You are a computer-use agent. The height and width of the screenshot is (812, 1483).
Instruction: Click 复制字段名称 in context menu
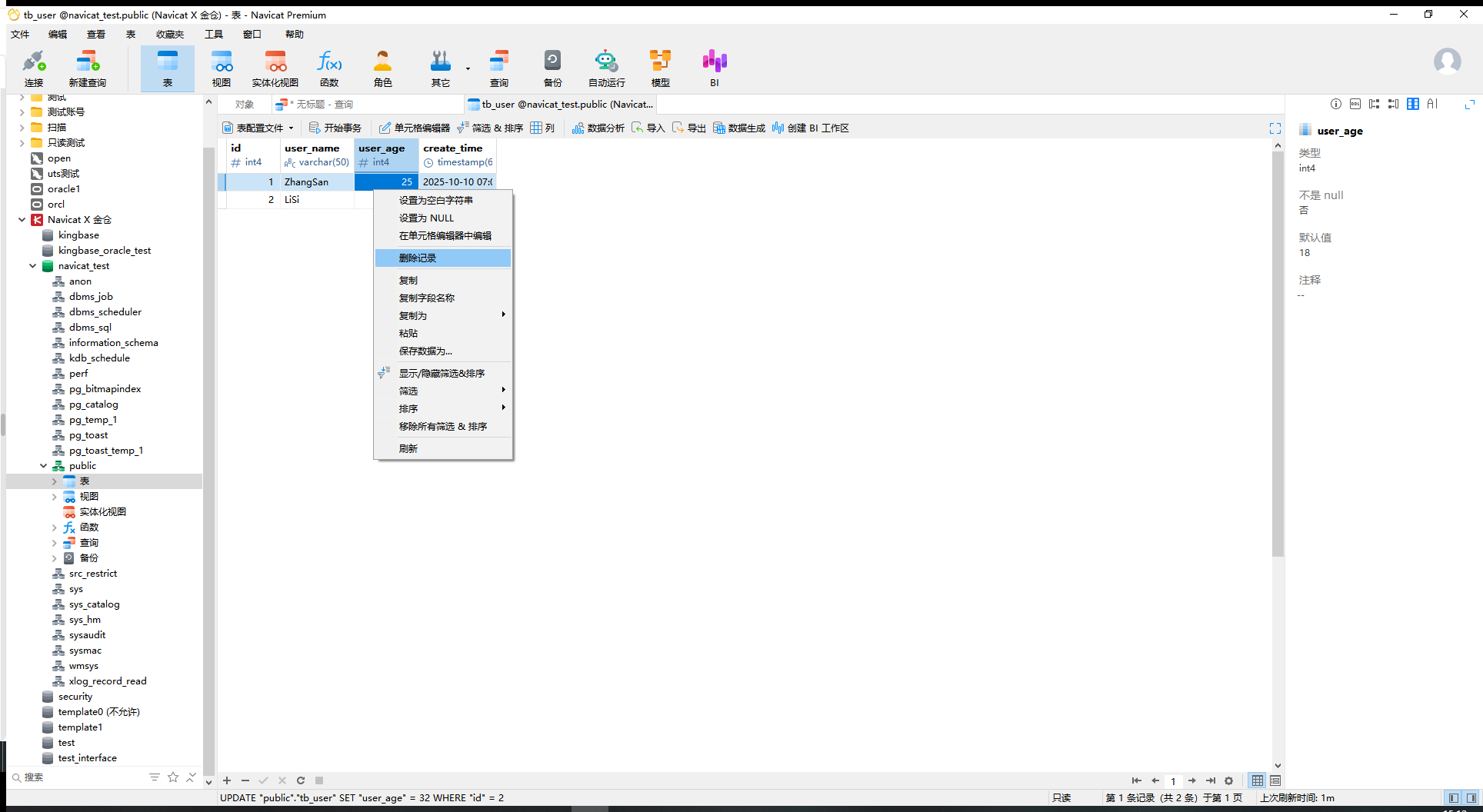[x=443, y=298]
